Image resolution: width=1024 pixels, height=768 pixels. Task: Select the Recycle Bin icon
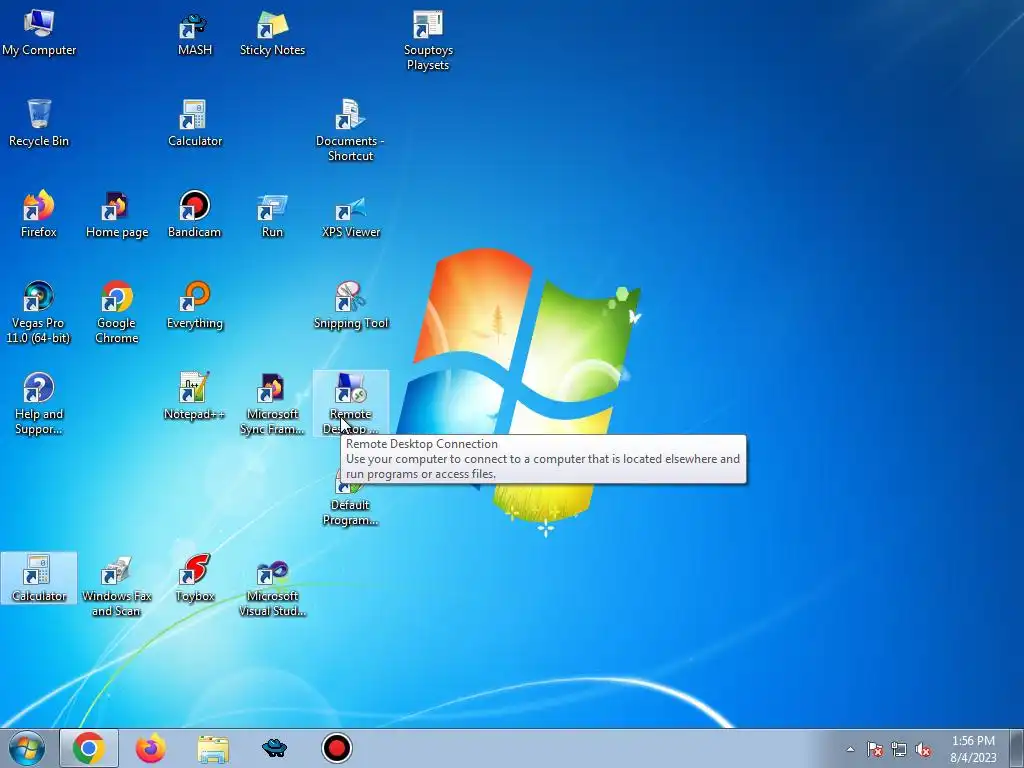pyautogui.click(x=39, y=123)
